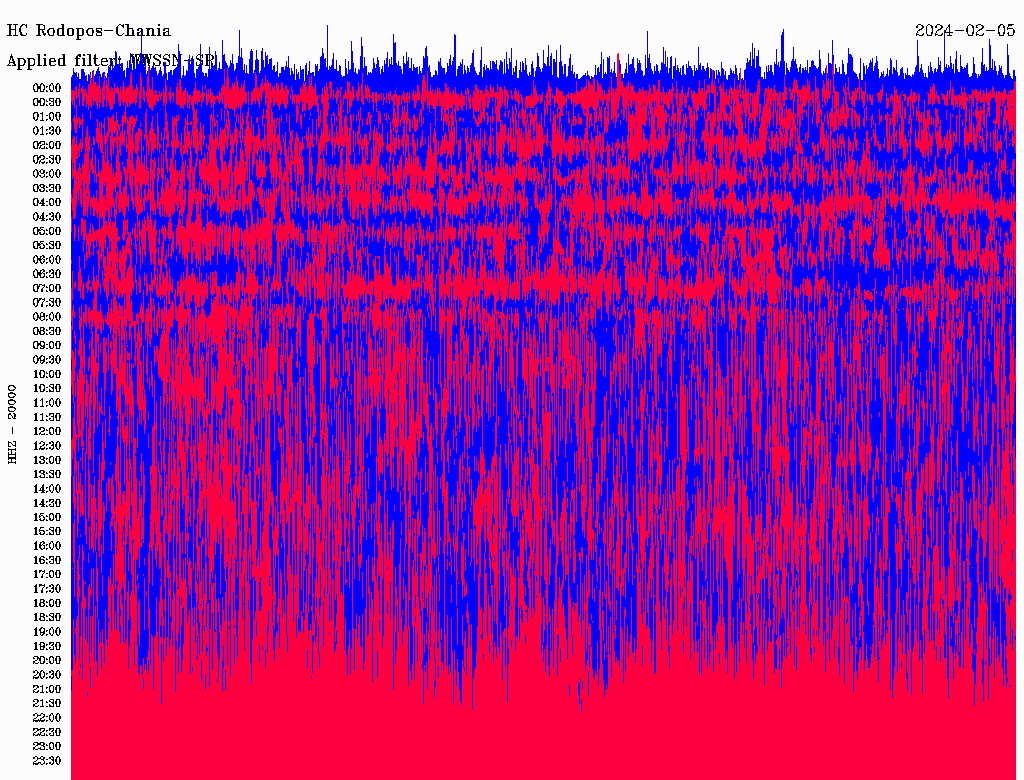Screen dimensions: 1024x780
Task: Pick the 17:00 time row label
Action: [47, 575]
